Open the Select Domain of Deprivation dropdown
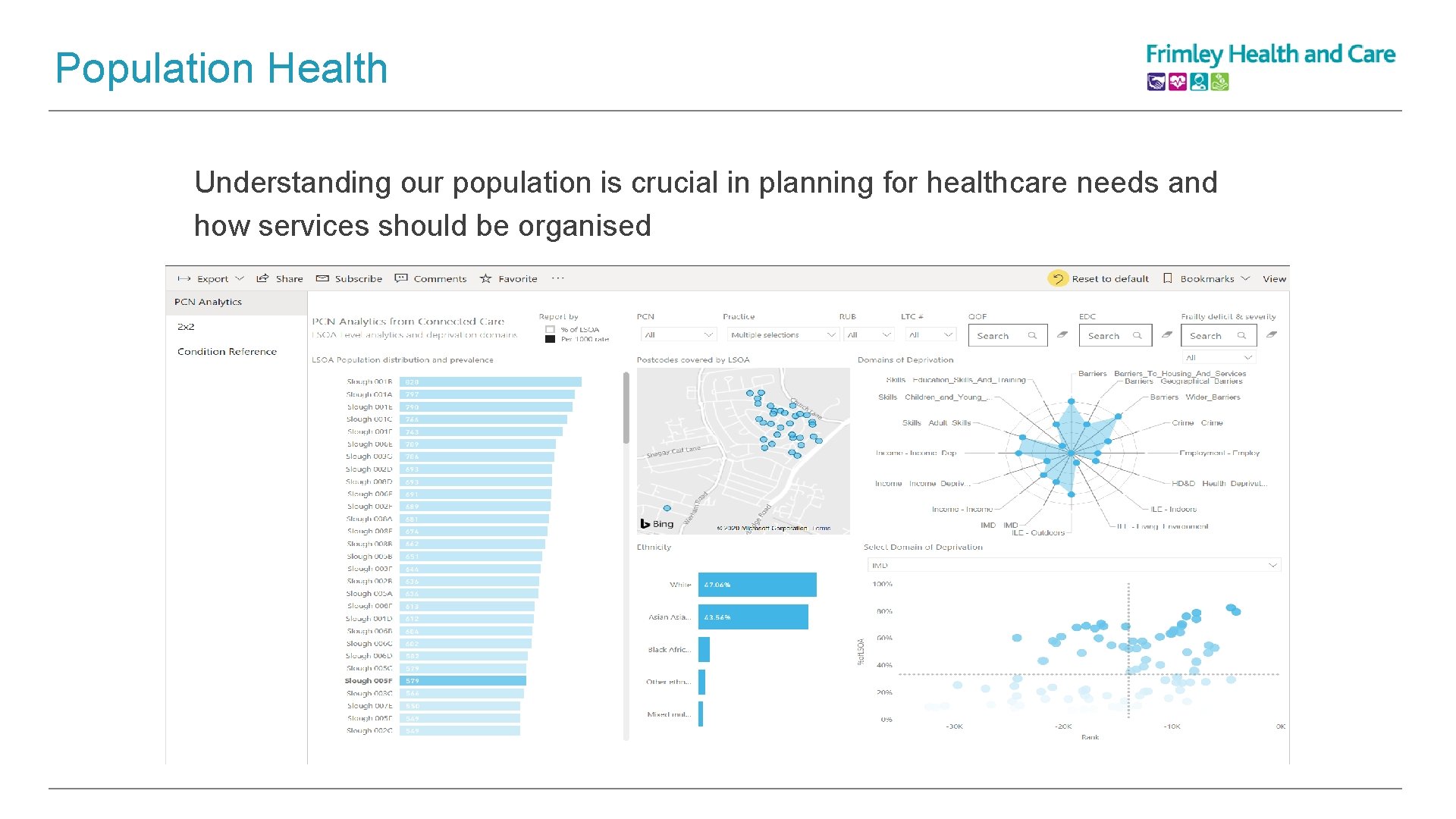 [1072, 564]
